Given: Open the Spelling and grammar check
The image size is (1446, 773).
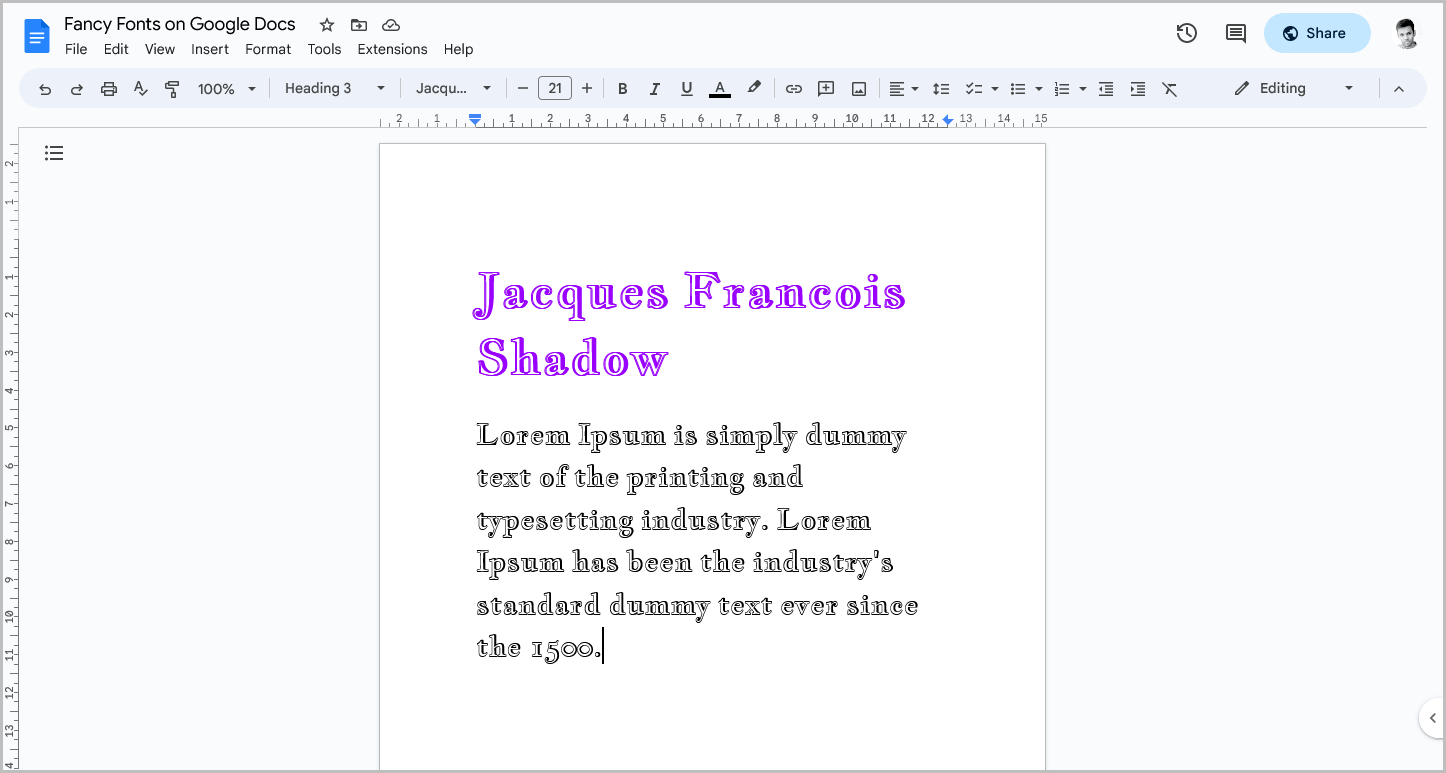Looking at the screenshot, I should pos(140,88).
